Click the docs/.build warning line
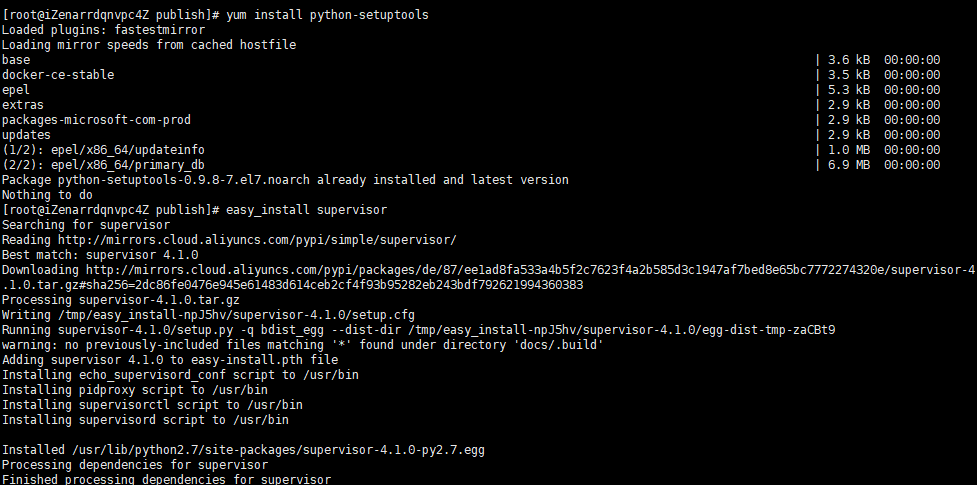The width and height of the screenshot is (977, 485). tap(303, 345)
